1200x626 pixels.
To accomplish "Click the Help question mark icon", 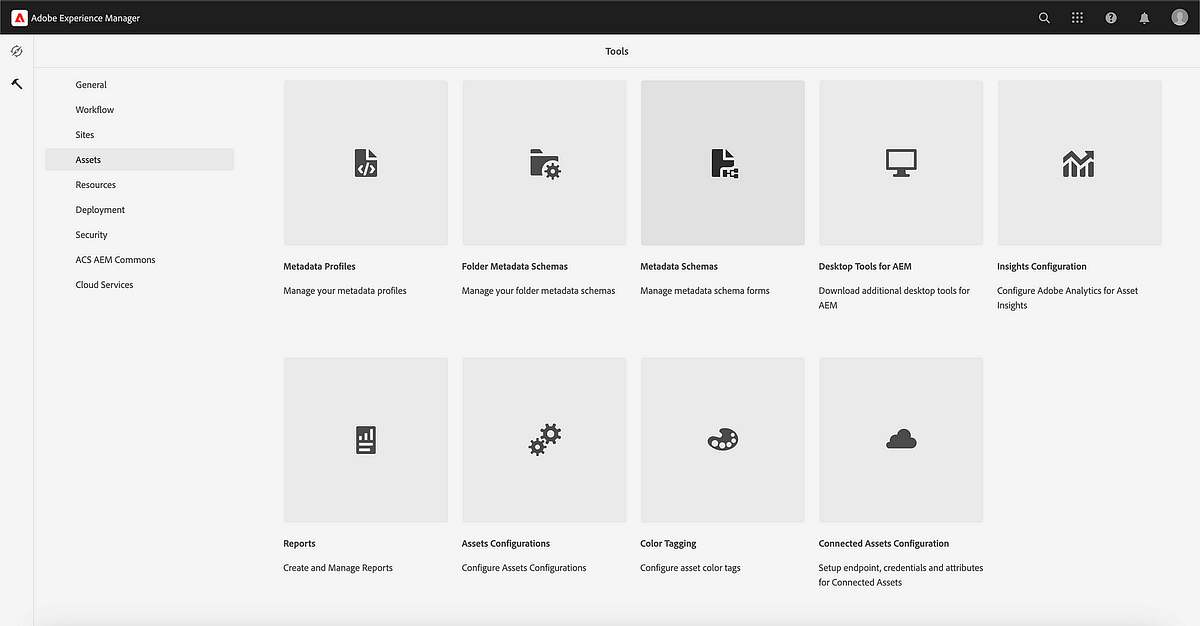I will click(x=1110, y=17).
